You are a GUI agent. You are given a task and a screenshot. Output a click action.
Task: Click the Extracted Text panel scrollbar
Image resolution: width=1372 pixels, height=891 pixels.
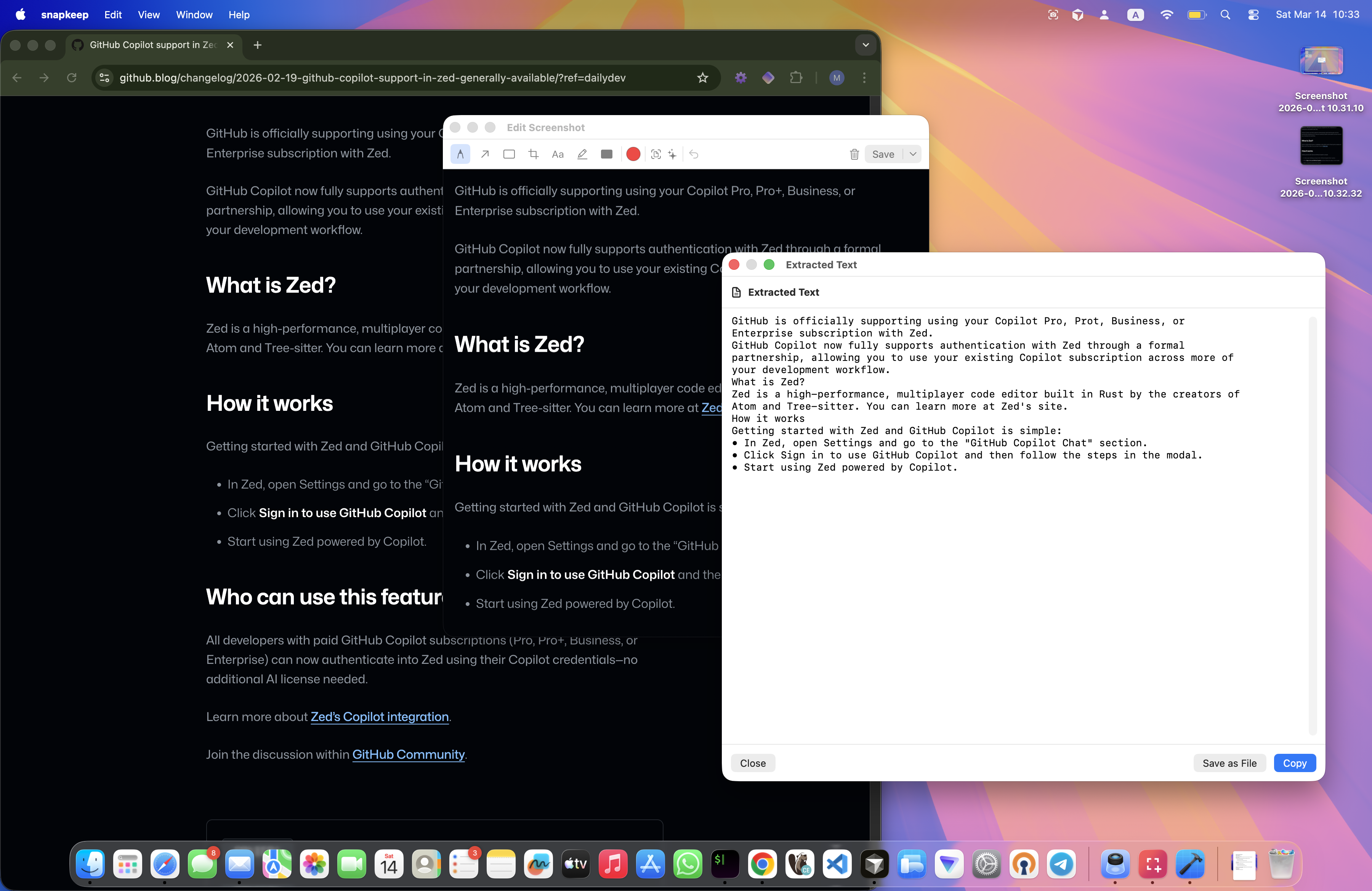(x=1313, y=526)
